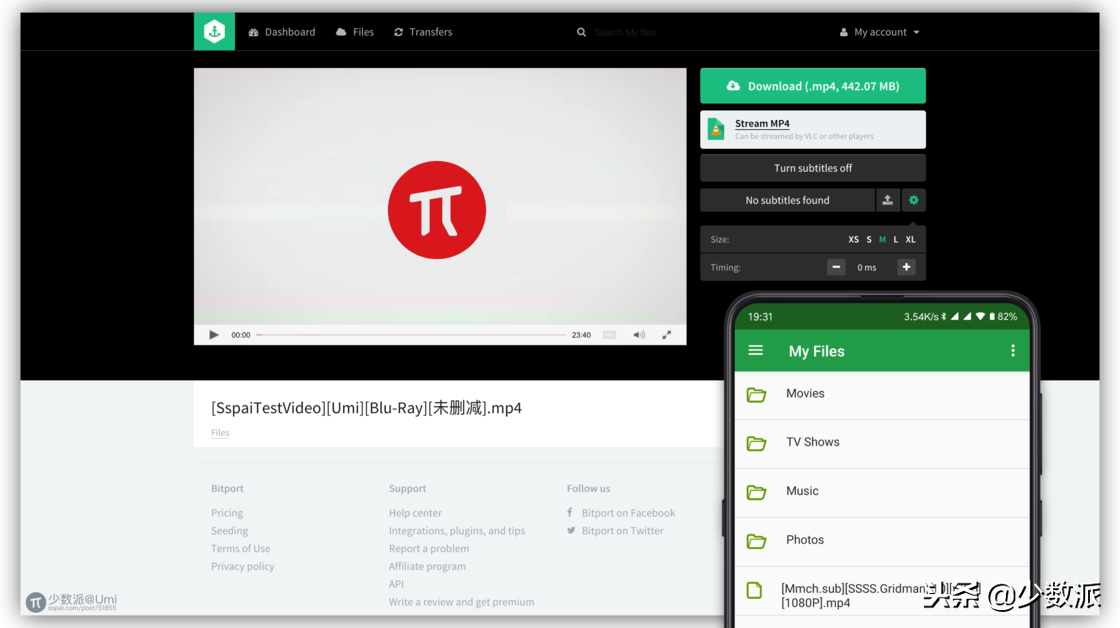The width and height of the screenshot is (1120, 628).
Task: Click the Movies folder icon
Action: coord(756,394)
